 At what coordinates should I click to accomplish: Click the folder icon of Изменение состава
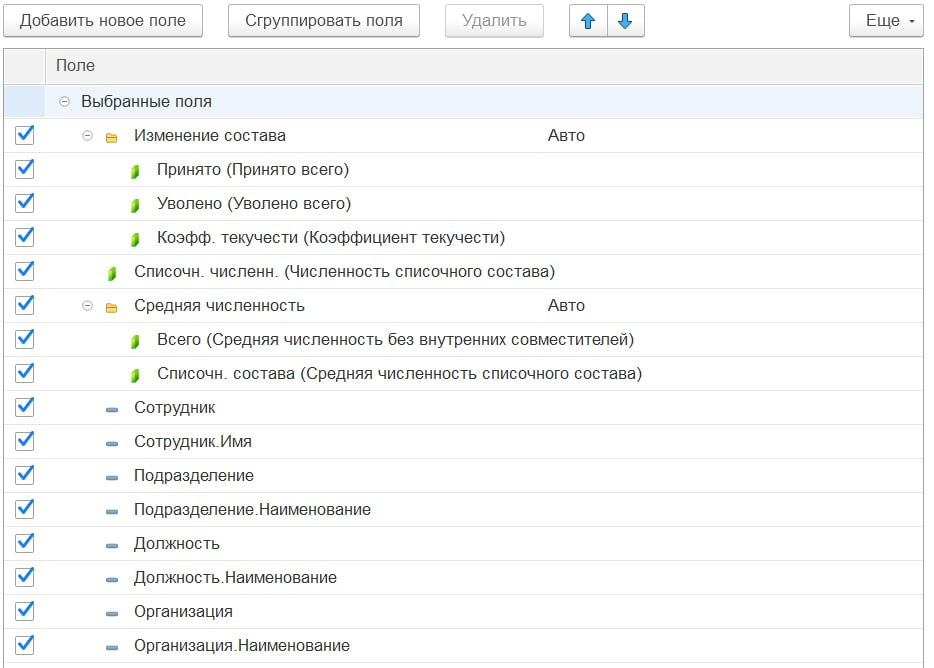click(112, 137)
